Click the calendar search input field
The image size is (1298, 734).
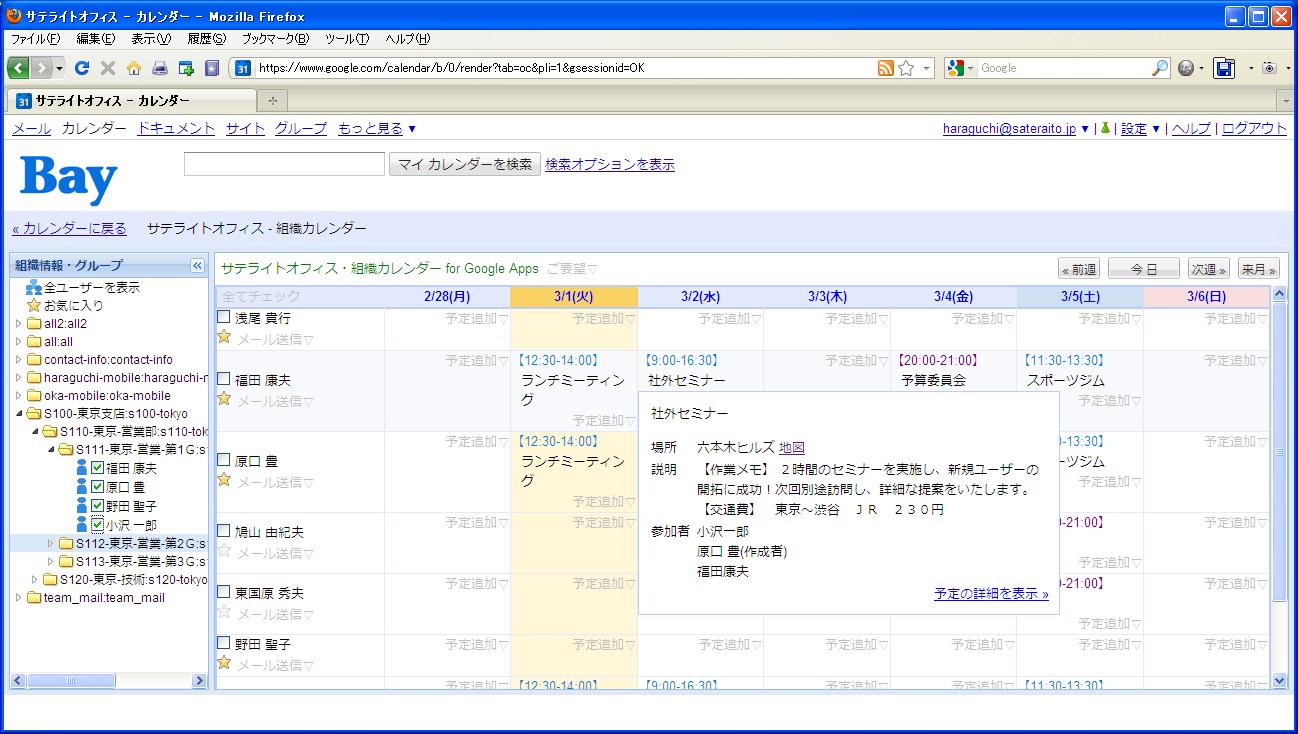tap(284, 164)
